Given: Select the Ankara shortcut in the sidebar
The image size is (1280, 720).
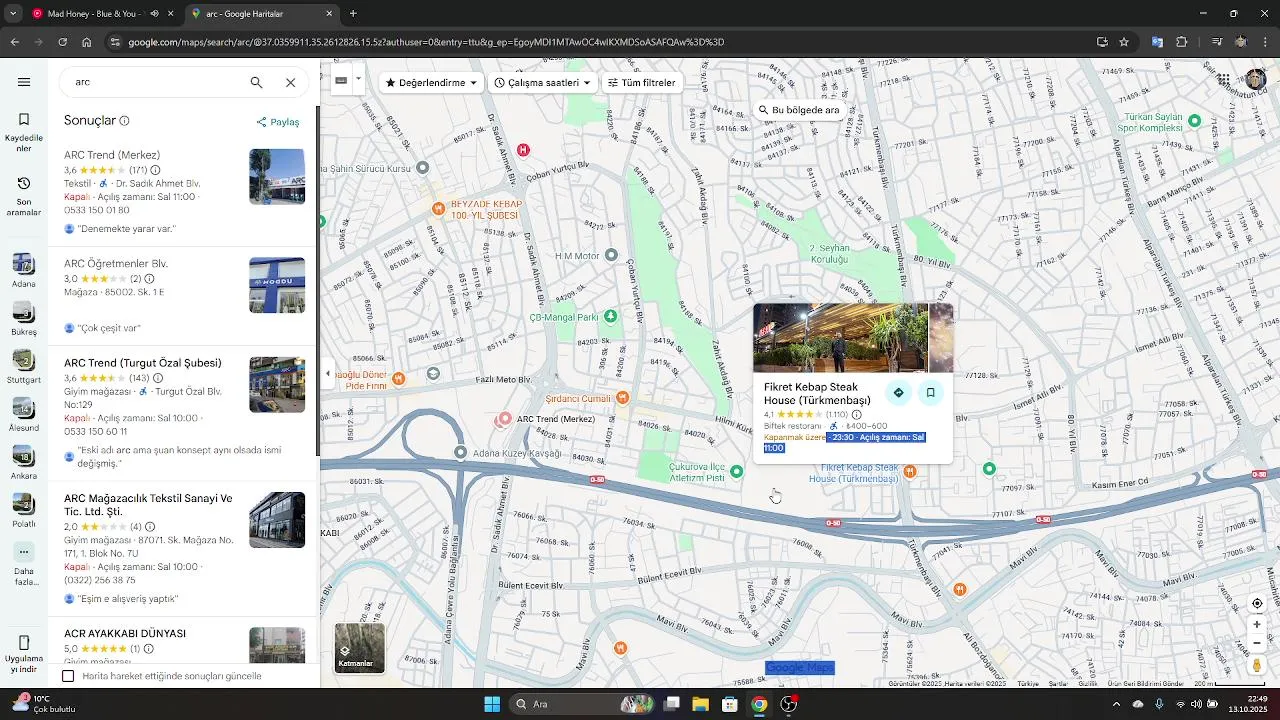Looking at the screenshot, I should tap(24, 463).
